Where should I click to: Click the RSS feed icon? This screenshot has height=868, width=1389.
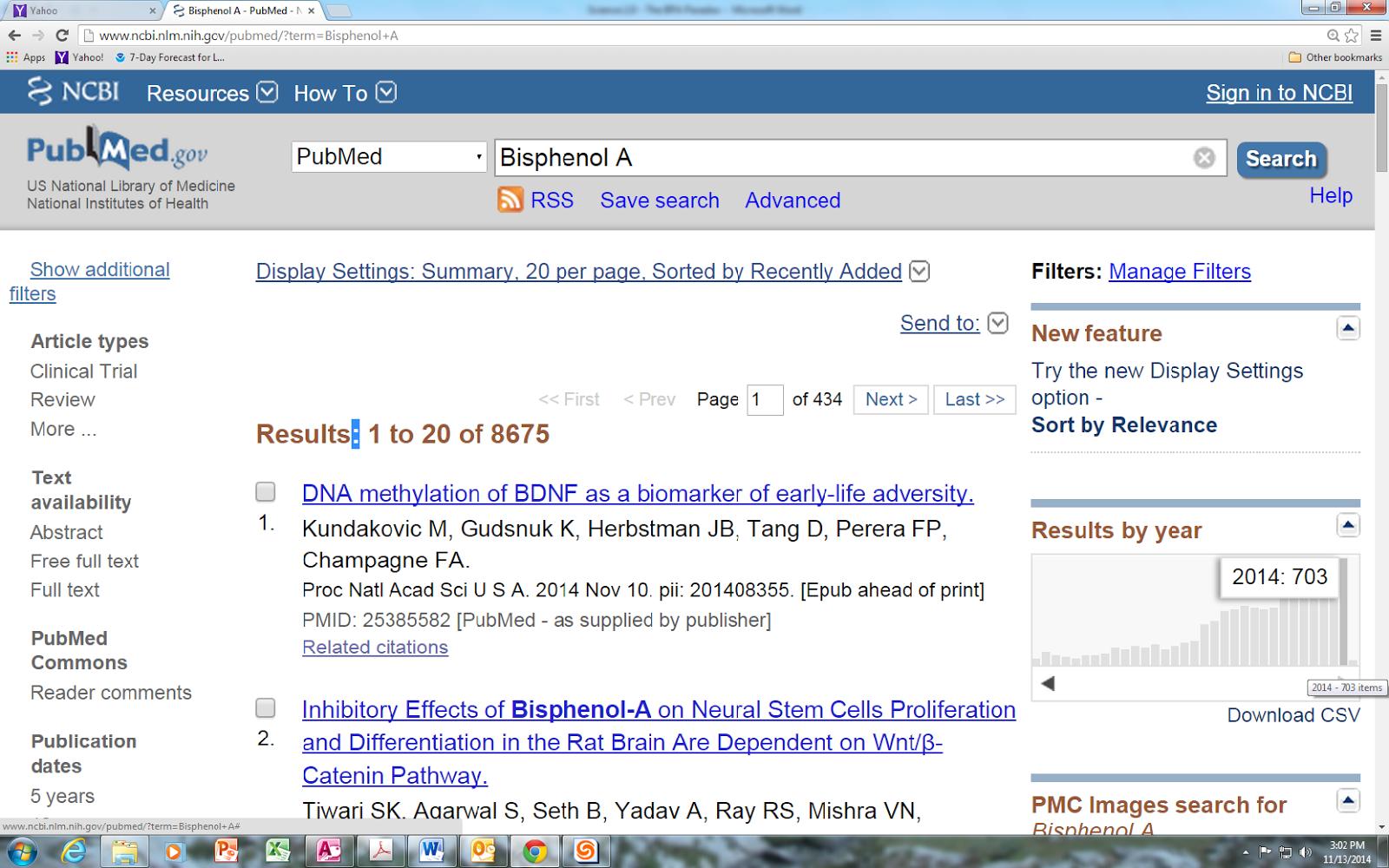click(510, 200)
